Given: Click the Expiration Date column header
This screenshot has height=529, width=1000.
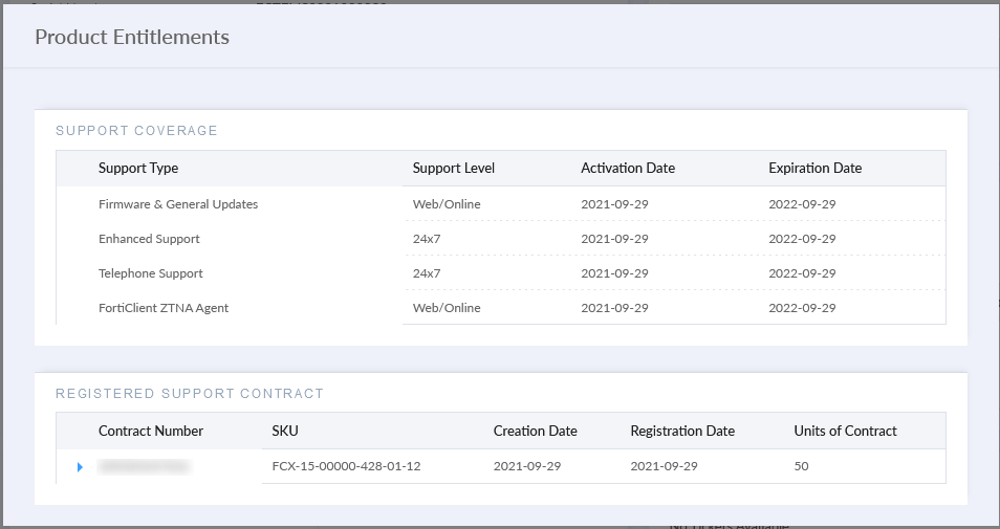Looking at the screenshot, I should 815,168.
